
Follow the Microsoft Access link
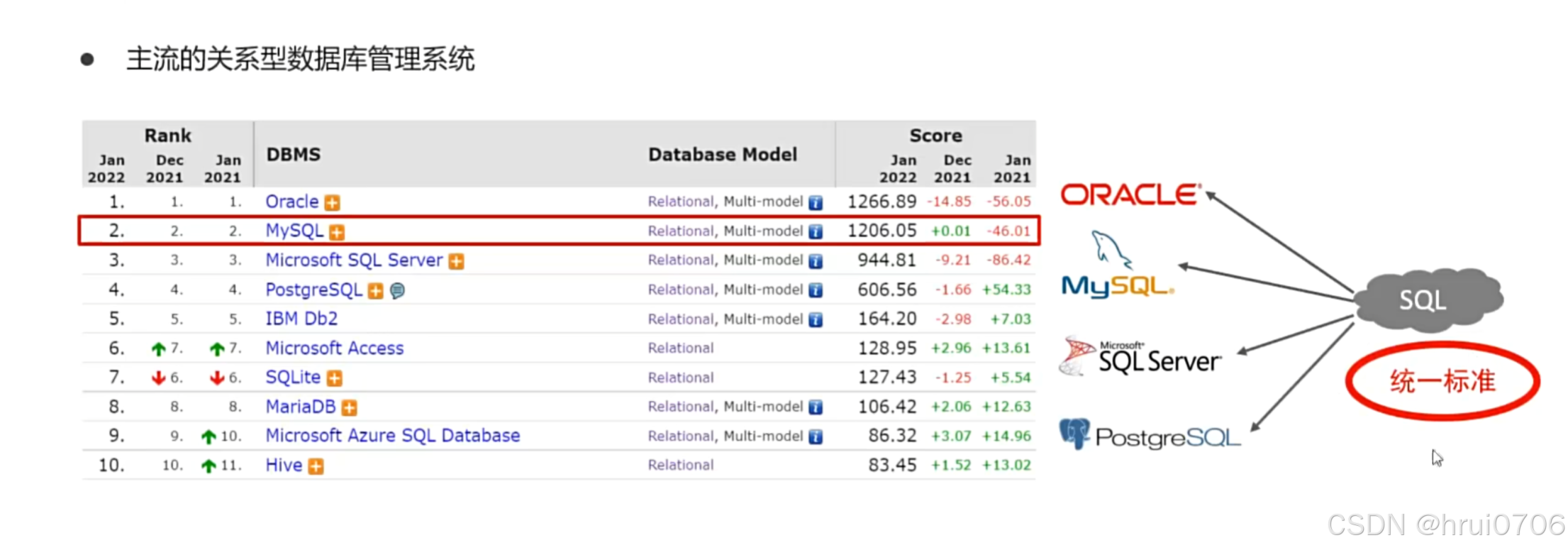[335, 348]
